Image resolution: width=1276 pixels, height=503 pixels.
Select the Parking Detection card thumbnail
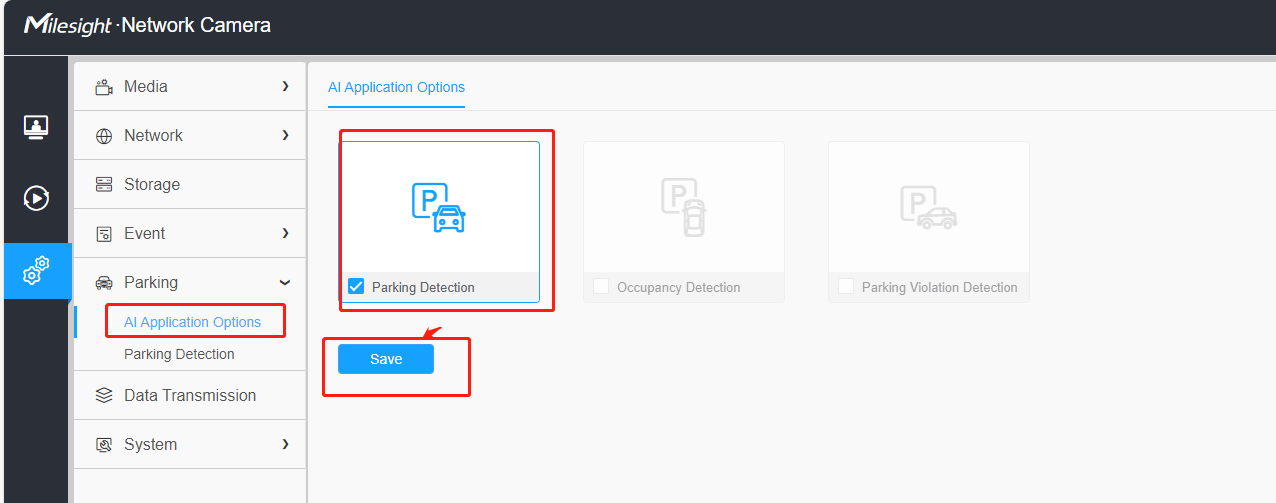tap(439, 207)
